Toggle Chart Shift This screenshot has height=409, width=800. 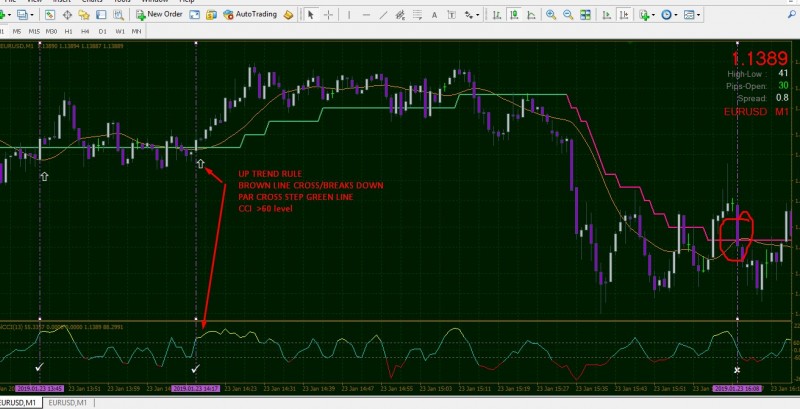(624, 15)
